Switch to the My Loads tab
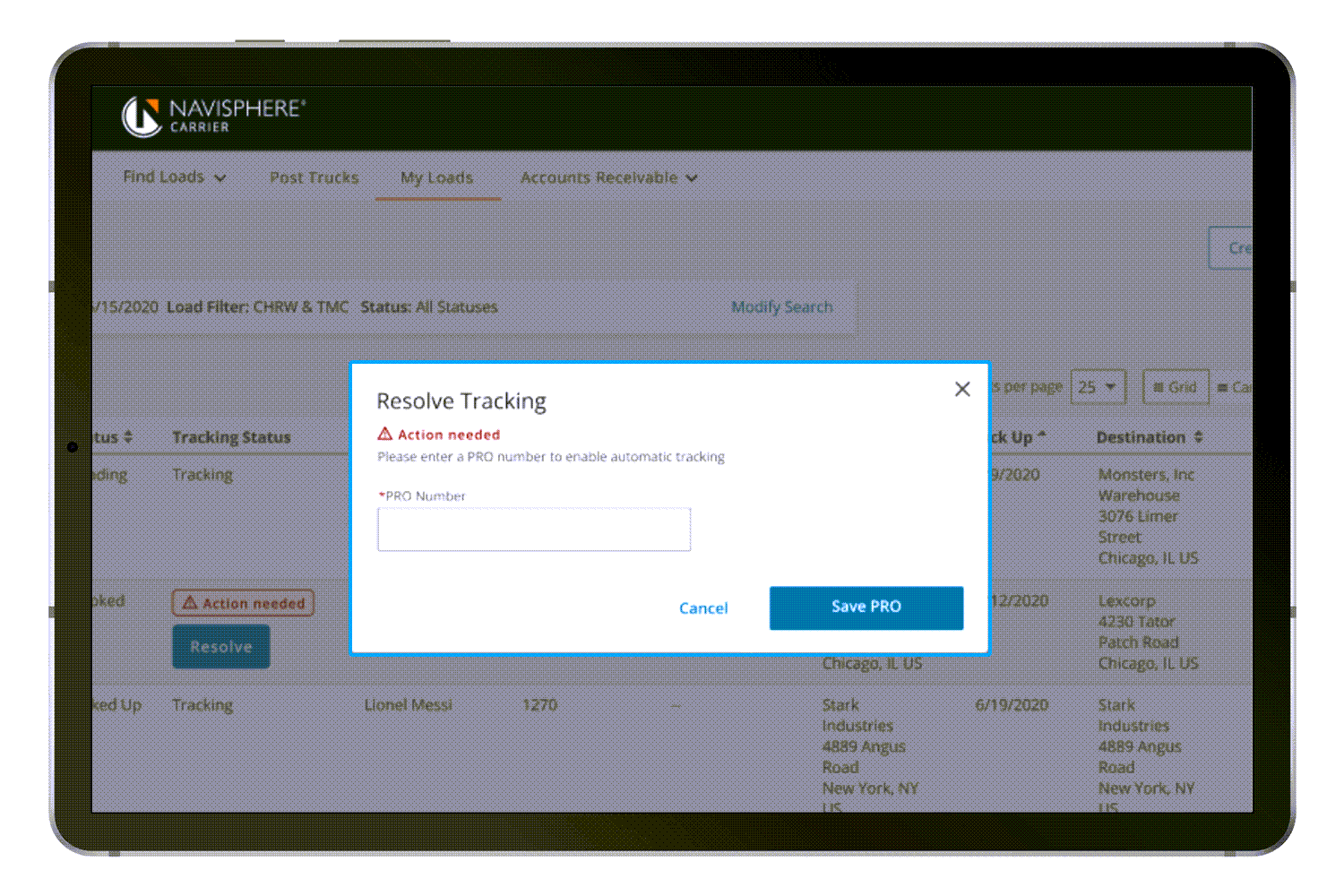1344x896 pixels. tap(436, 177)
